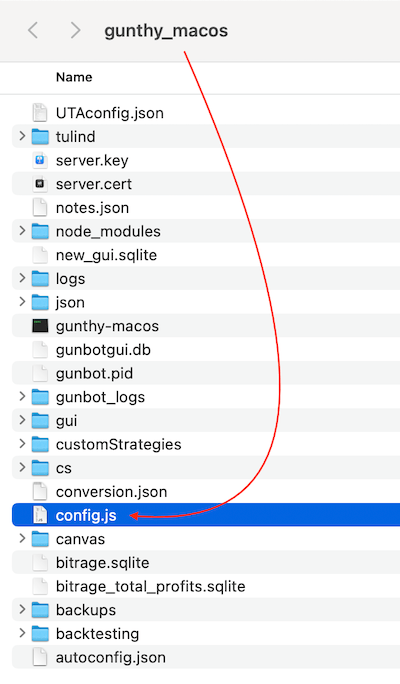Click the json folder icon
Image resolution: width=400 pixels, height=684 pixels.
pyautogui.click(x=40, y=302)
